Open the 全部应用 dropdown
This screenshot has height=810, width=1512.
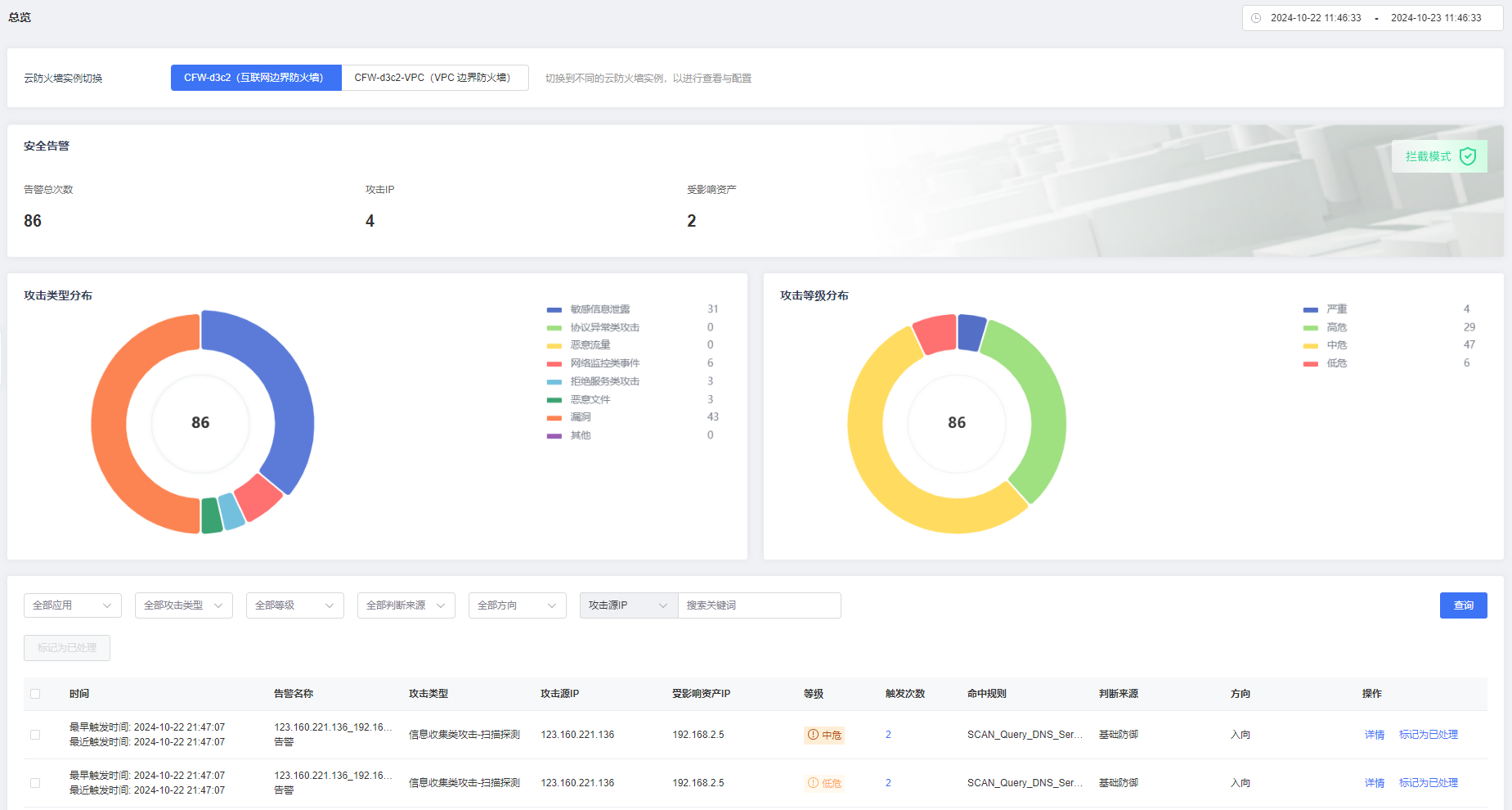[73, 605]
